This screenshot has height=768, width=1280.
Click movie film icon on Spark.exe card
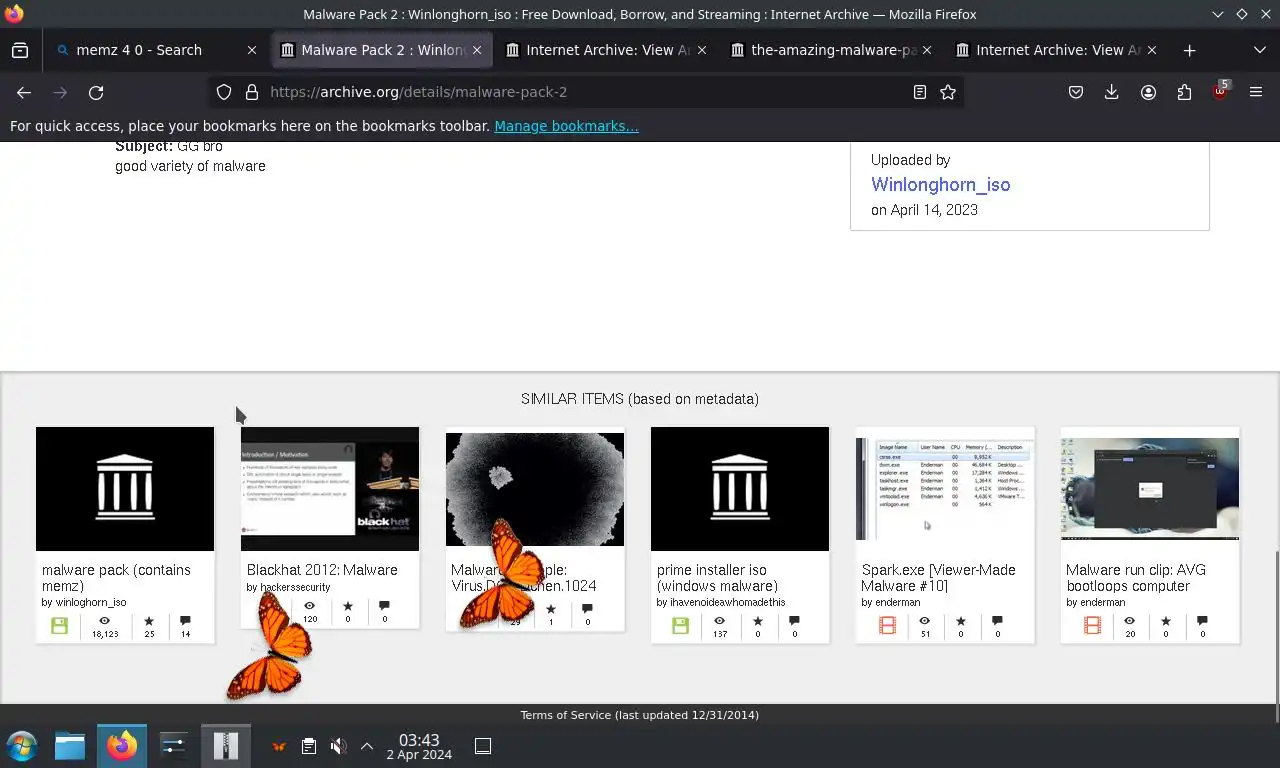[x=887, y=626]
